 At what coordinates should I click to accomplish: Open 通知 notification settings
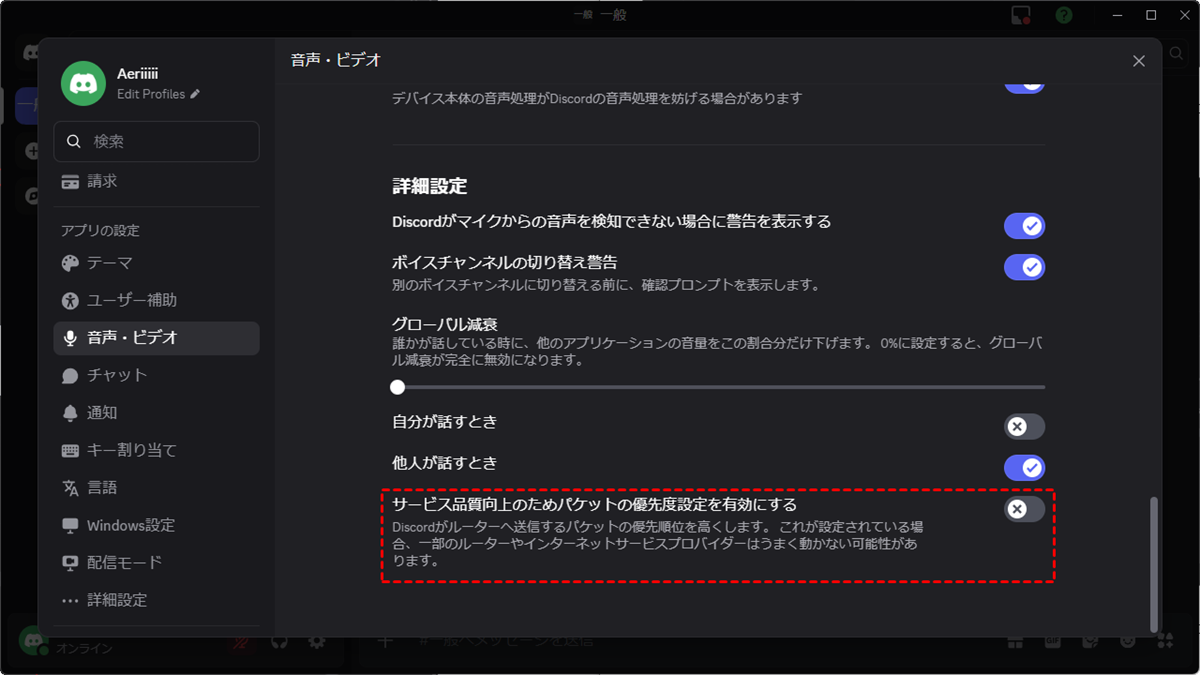[102, 412]
